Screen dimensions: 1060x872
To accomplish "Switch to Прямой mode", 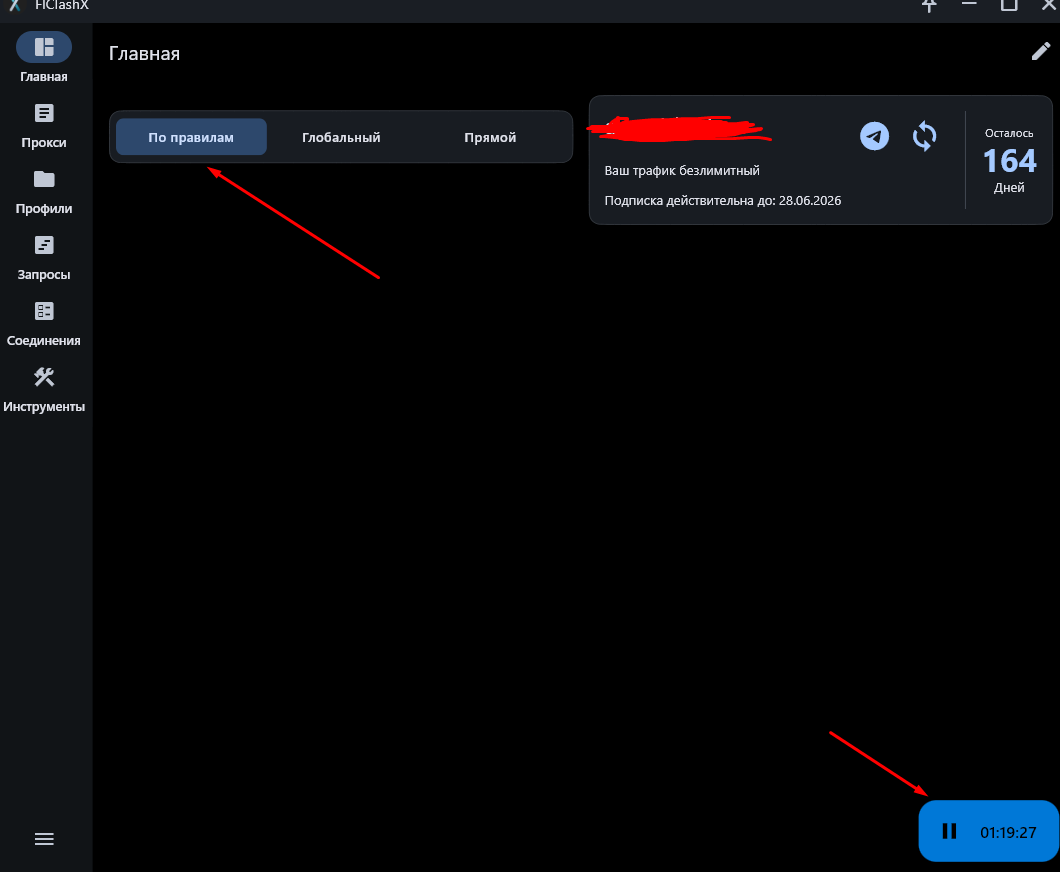I will pos(490,137).
